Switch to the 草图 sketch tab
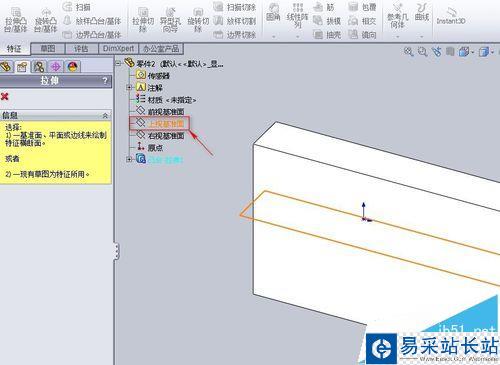The image size is (500, 365). 48,49
